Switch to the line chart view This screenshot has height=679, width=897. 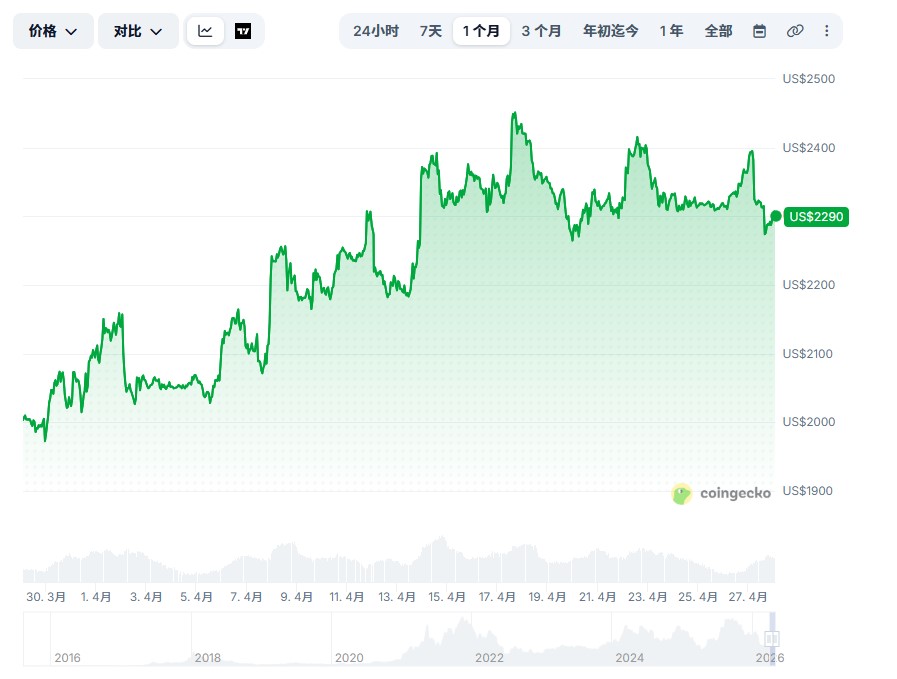click(205, 31)
